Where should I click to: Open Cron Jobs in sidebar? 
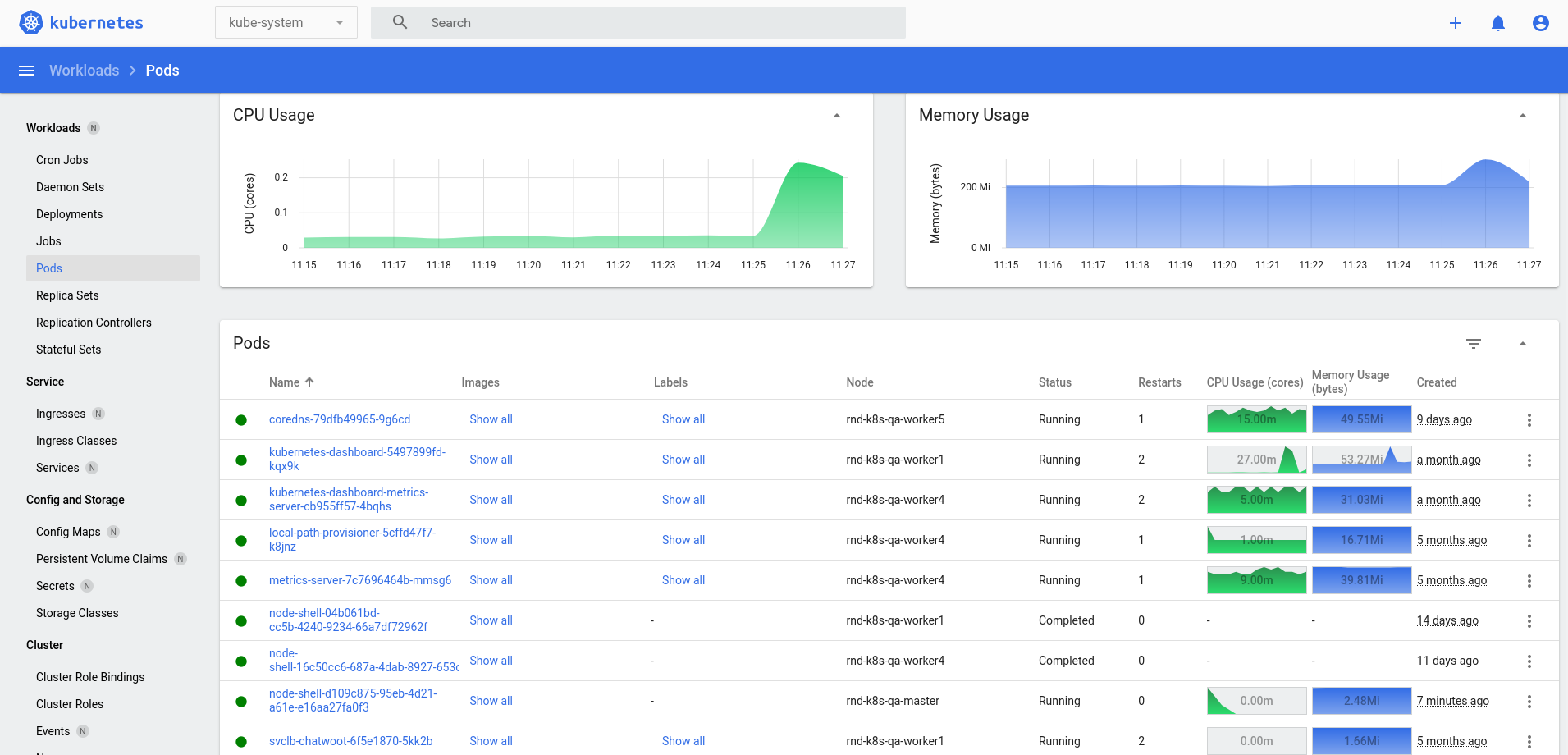point(62,160)
